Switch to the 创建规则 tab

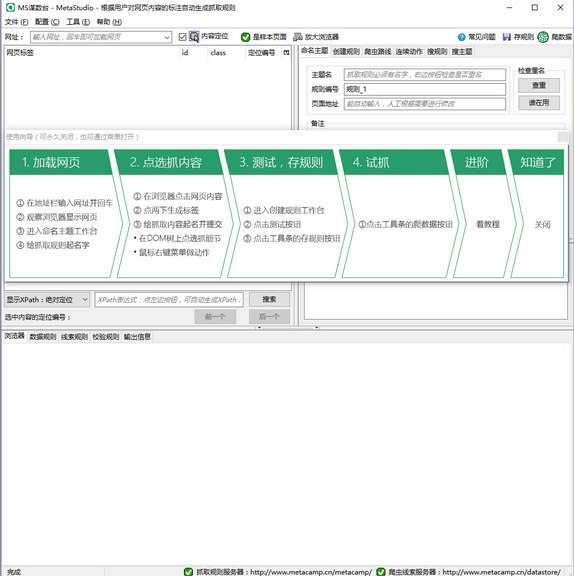[346, 51]
